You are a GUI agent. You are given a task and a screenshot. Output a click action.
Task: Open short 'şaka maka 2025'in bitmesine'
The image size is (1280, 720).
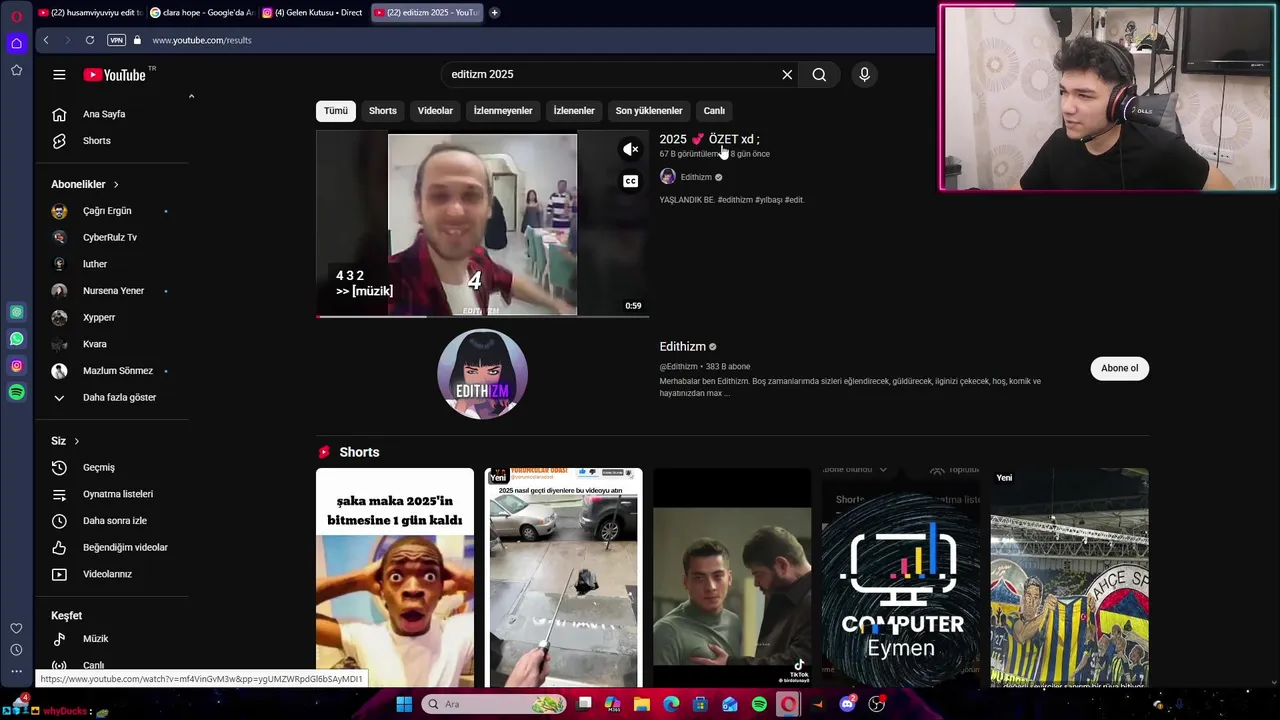[395, 577]
